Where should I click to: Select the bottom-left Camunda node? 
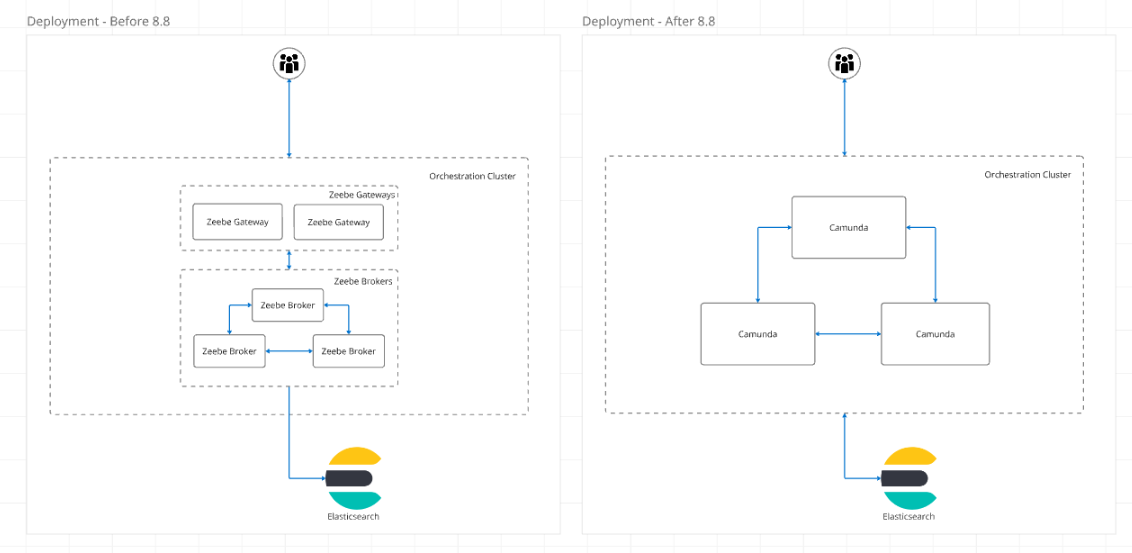[x=757, y=334]
